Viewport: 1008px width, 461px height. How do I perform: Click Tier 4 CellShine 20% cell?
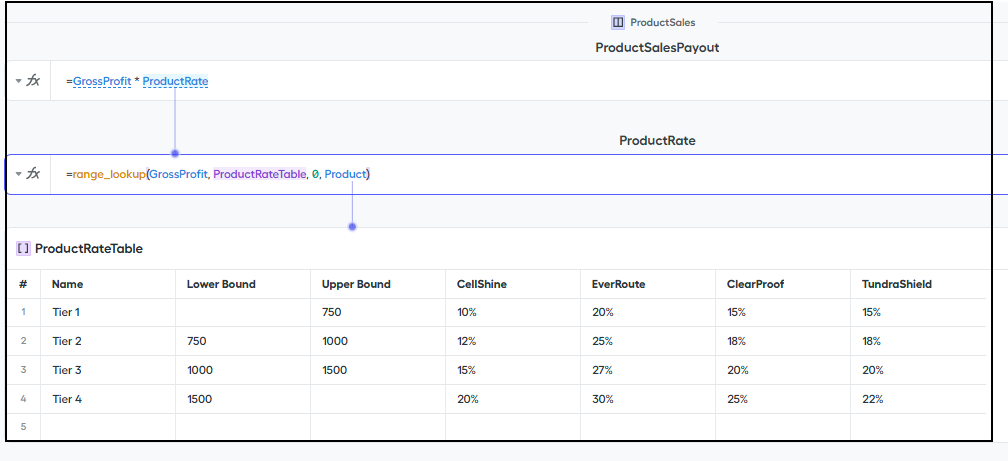click(x=513, y=399)
